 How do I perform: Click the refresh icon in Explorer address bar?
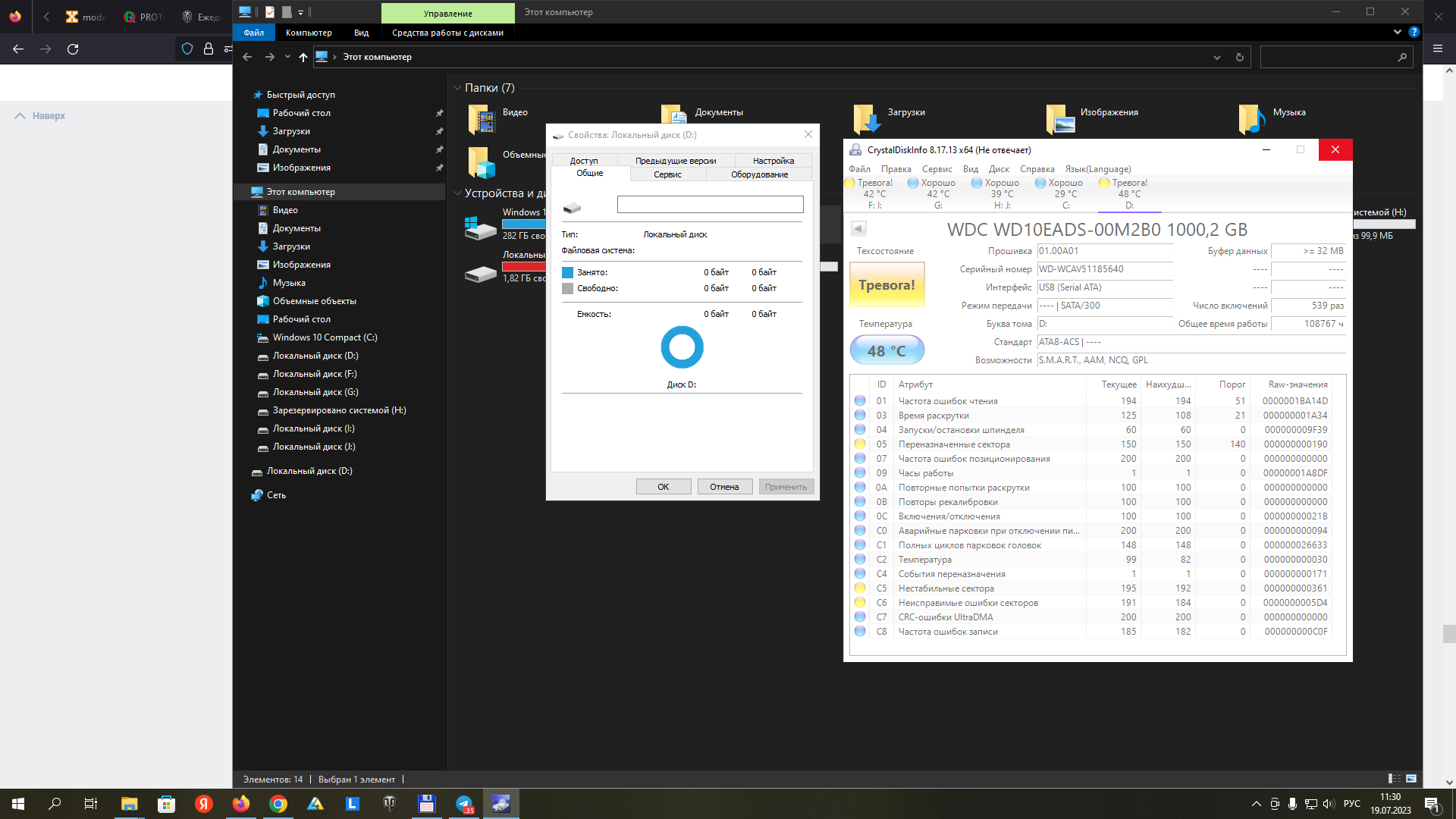(1240, 57)
